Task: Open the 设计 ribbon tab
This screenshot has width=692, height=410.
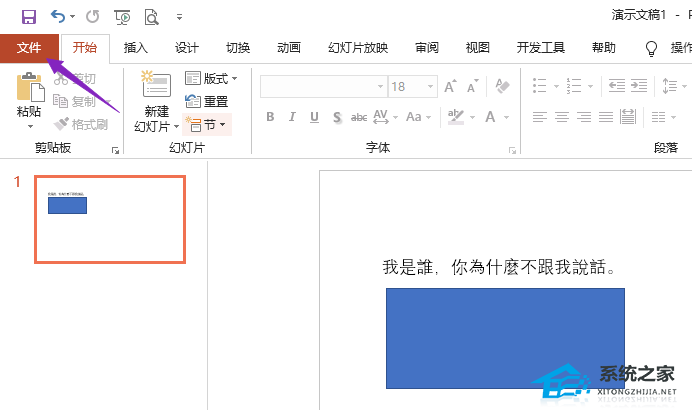Action: (x=187, y=48)
